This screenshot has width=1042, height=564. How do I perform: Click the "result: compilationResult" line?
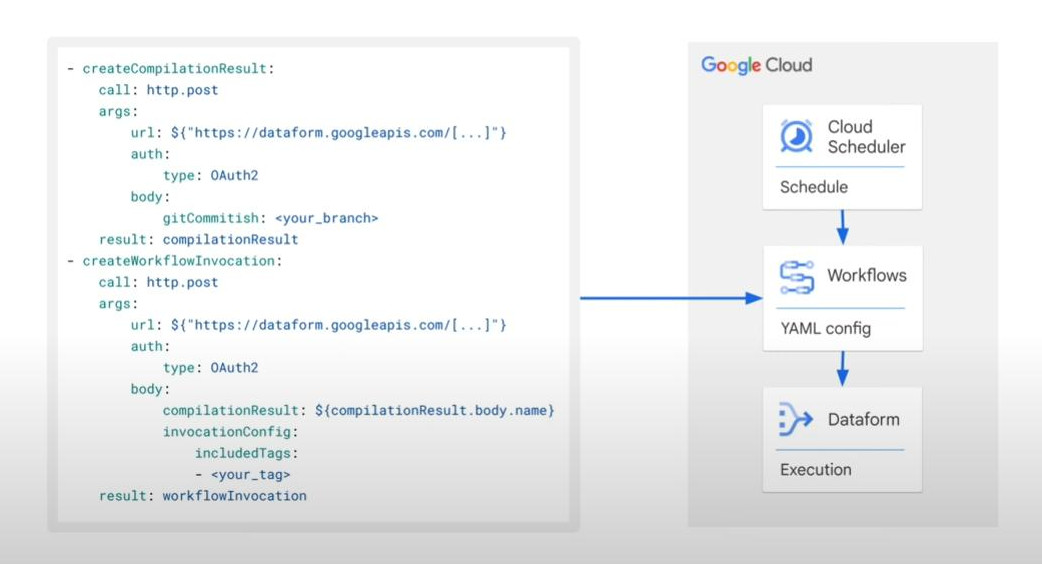[x=199, y=239]
